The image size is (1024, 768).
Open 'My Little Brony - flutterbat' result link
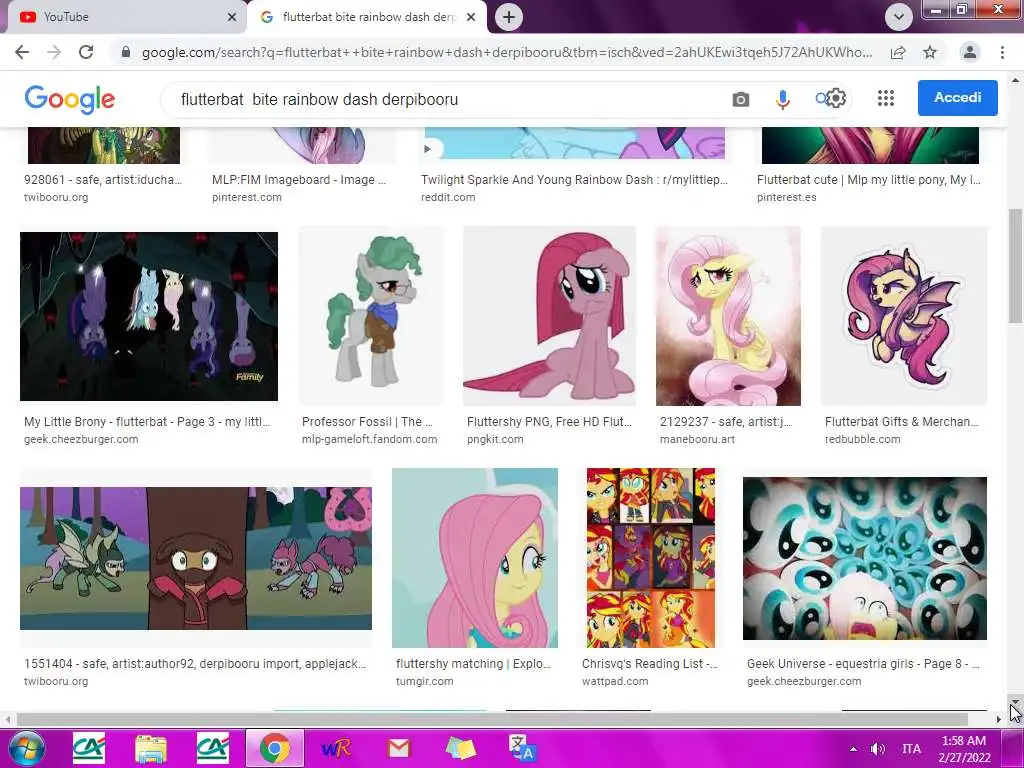(x=147, y=422)
